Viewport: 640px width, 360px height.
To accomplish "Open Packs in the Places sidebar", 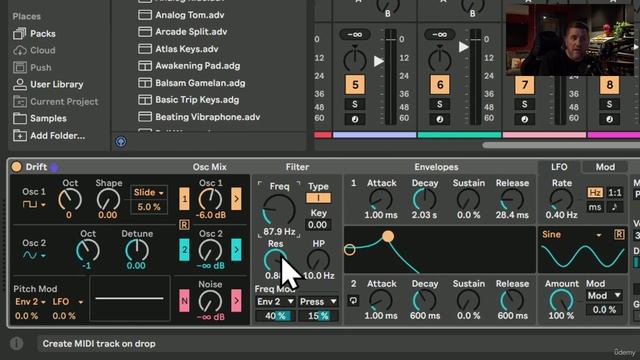I will click(x=34, y=33).
